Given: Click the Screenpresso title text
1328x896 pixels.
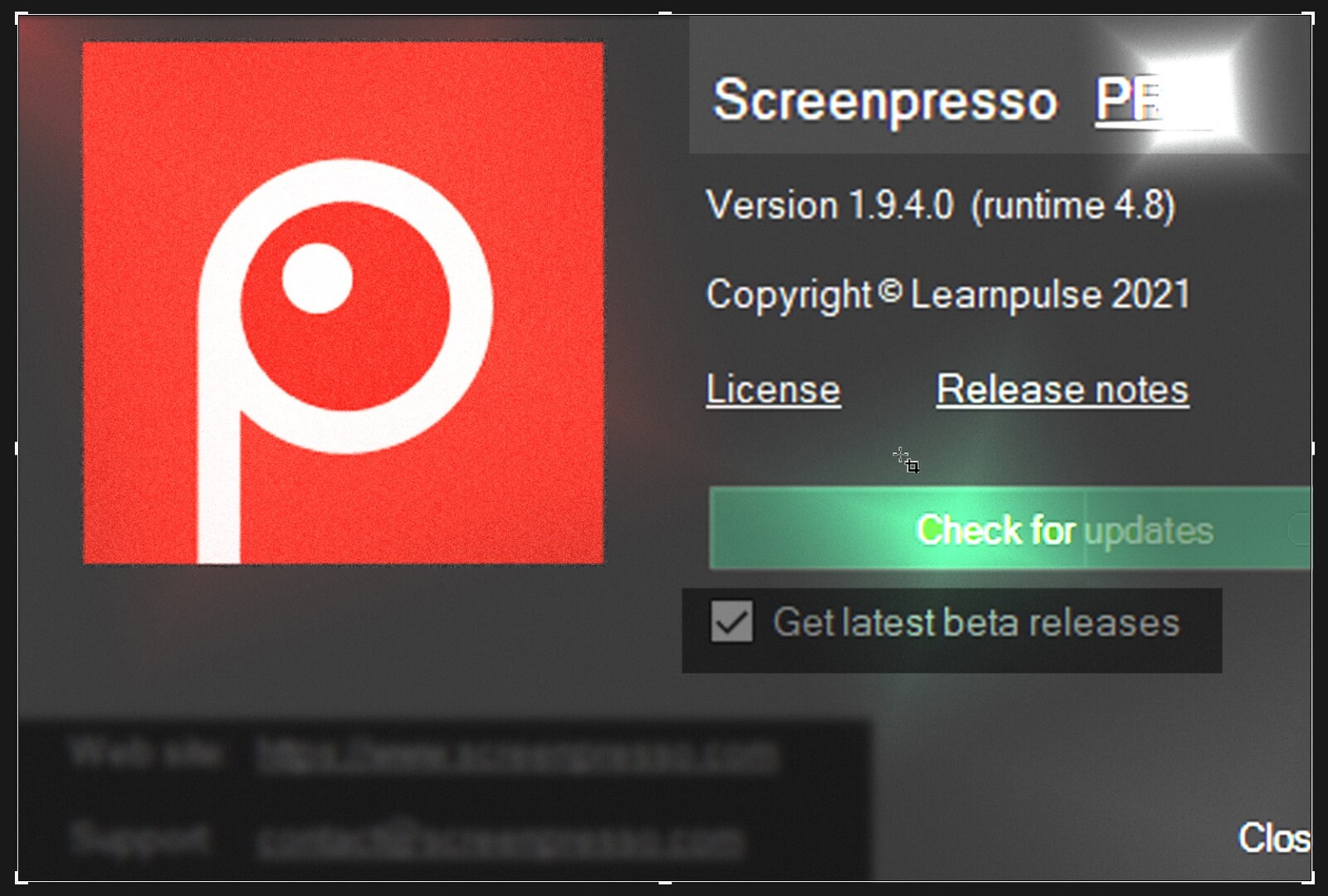Looking at the screenshot, I should pyautogui.click(x=886, y=100).
